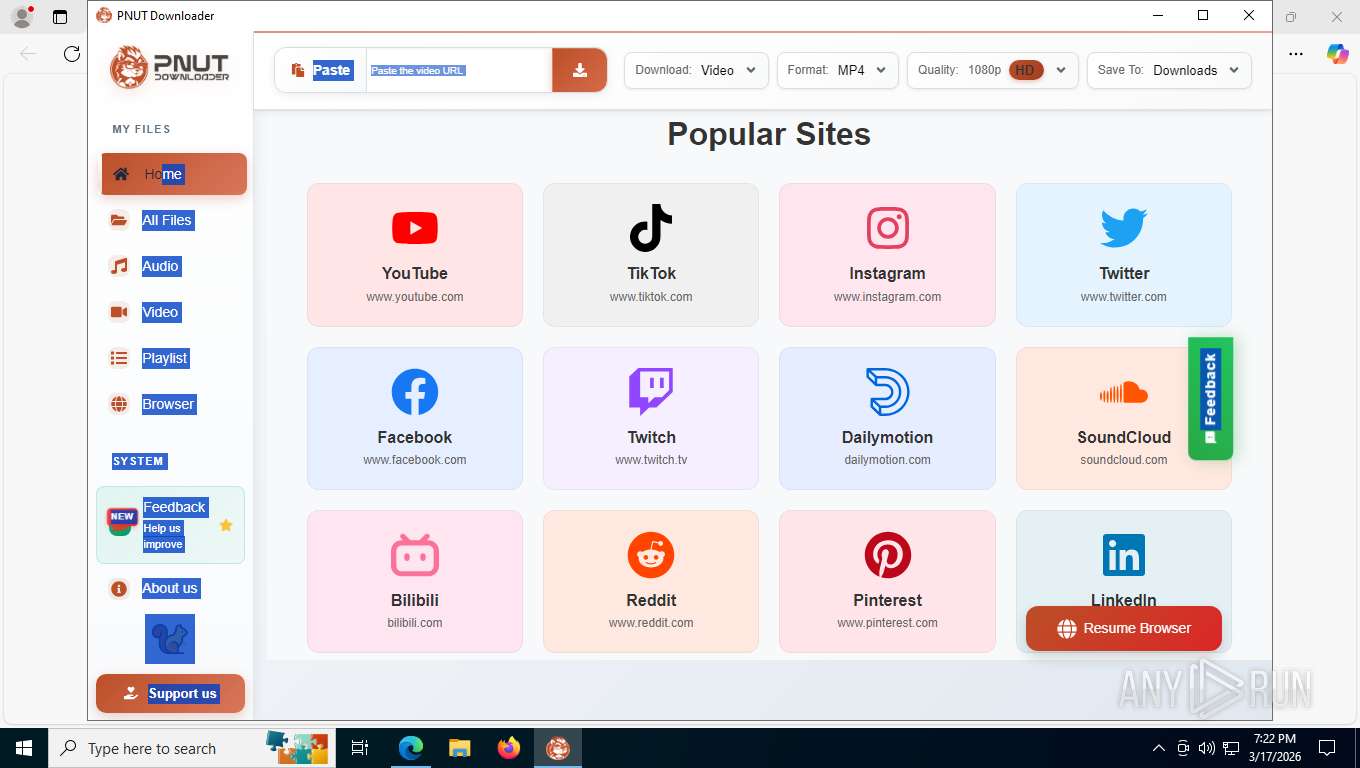This screenshot has width=1360, height=768.
Task: Open the Windows Start menu
Action: pos(24,748)
